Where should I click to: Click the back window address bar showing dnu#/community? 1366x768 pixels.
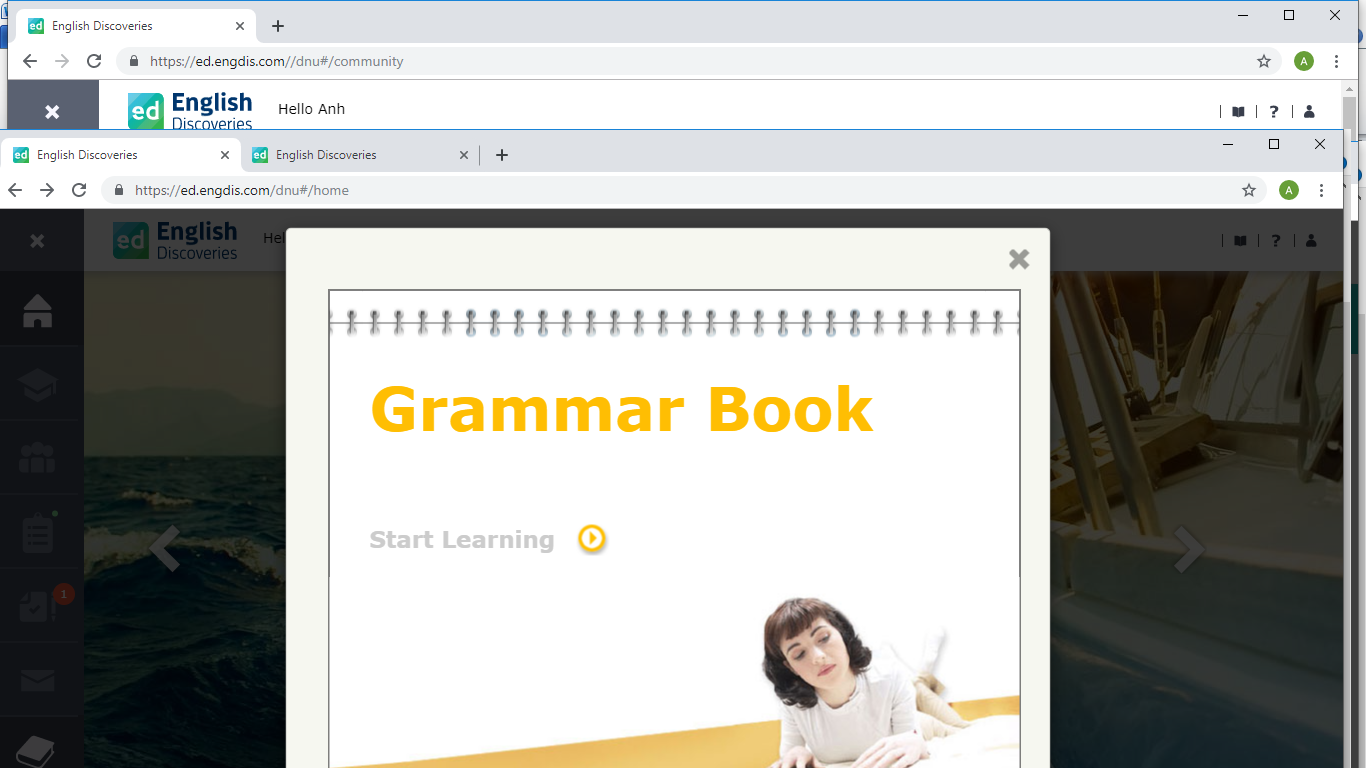pos(698,61)
